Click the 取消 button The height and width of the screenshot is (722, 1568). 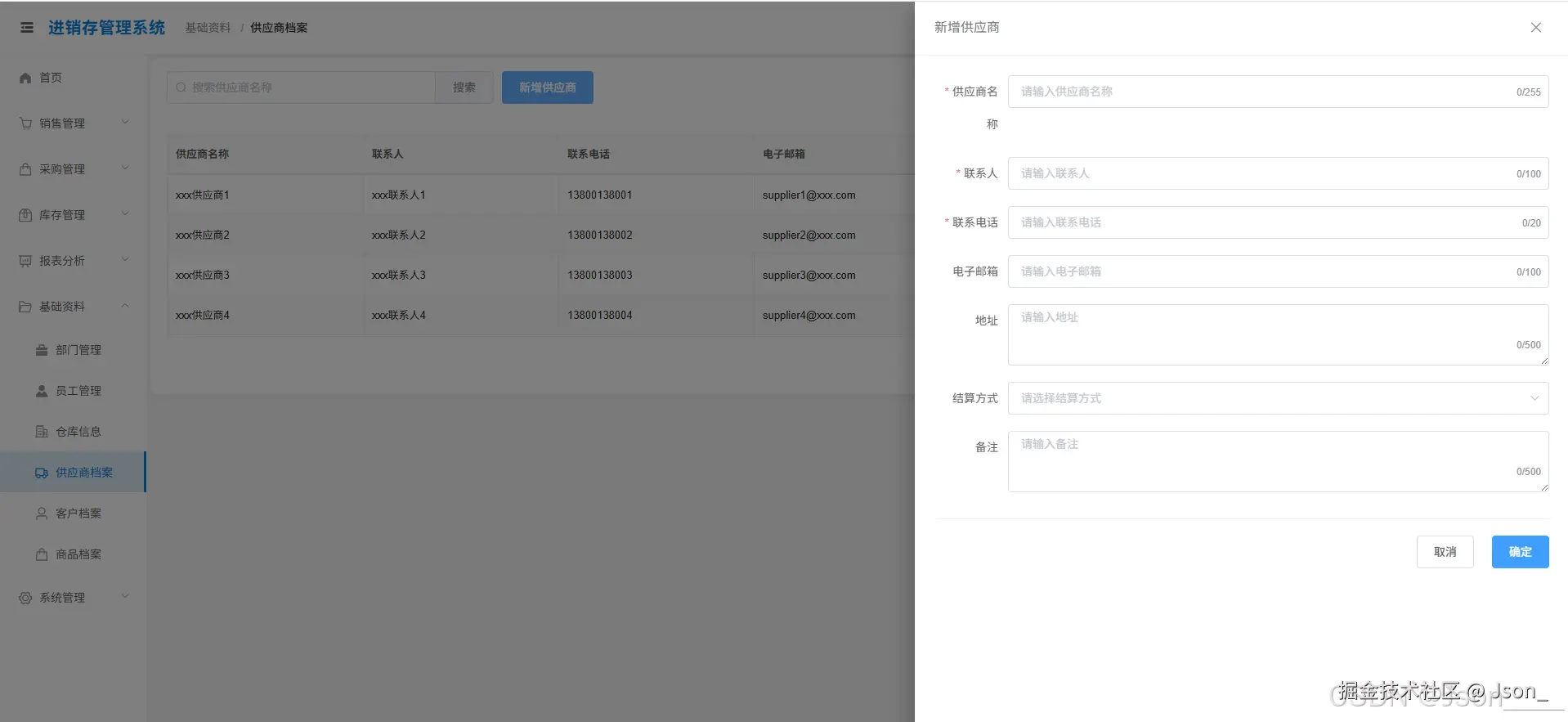click(x=1445, y=552)
